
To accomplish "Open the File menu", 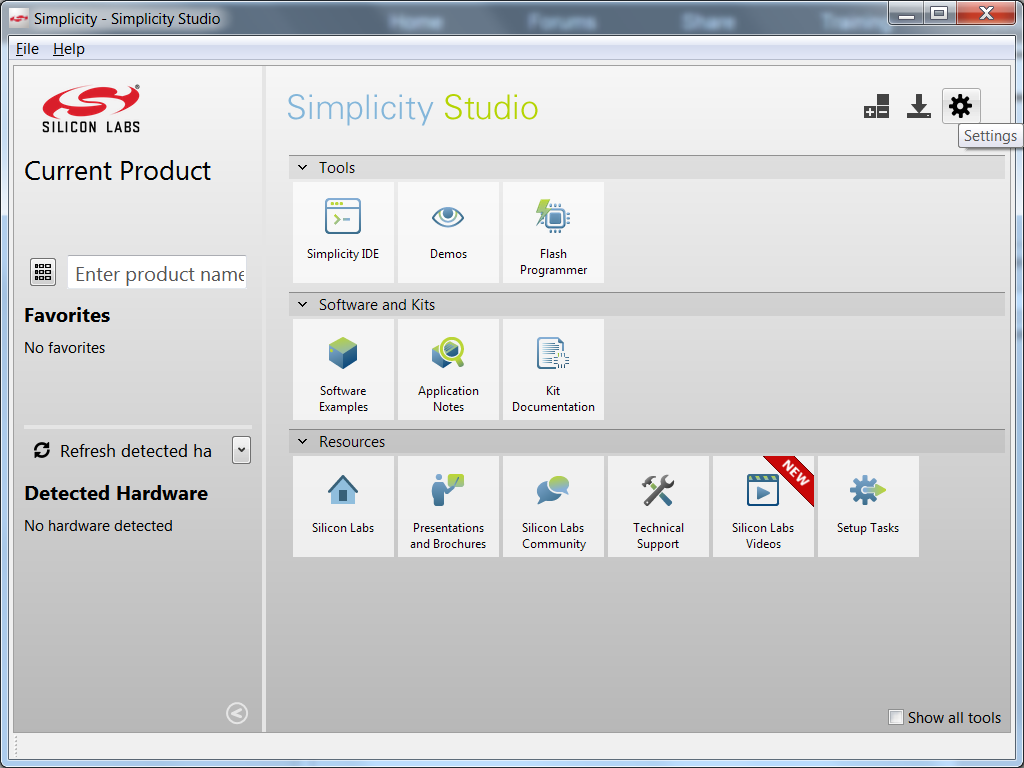I will click(27, 49).
